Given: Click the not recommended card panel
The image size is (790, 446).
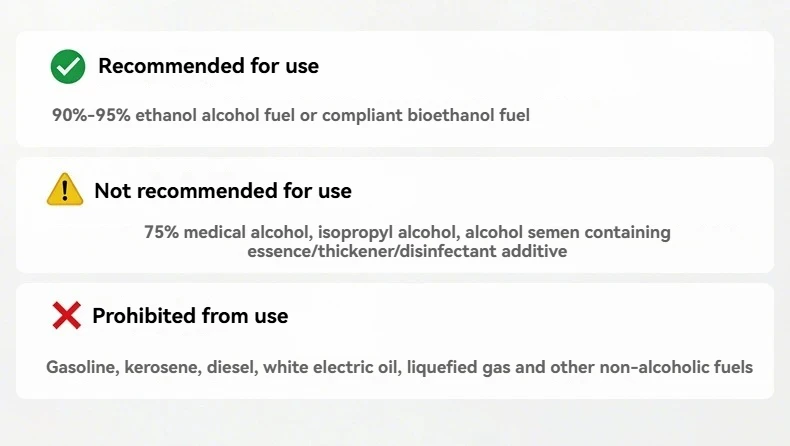Looking at the screenshot, I should click(x=395, y=215).
